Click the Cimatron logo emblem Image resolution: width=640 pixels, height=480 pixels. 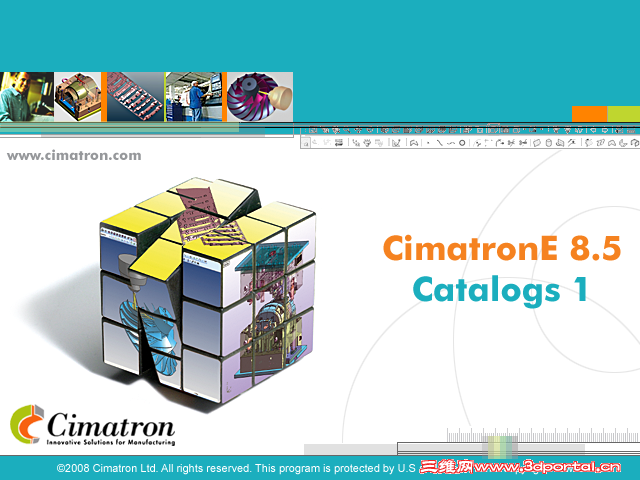click(x=27, y=424)
